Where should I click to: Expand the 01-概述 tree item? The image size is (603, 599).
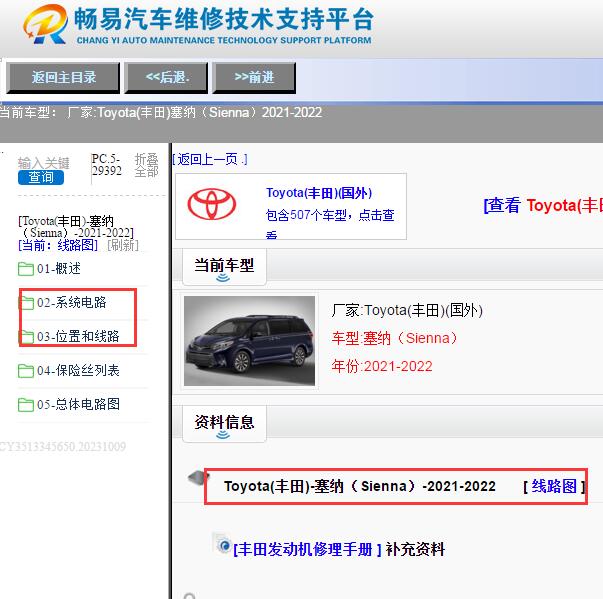(x=59, y=268)
